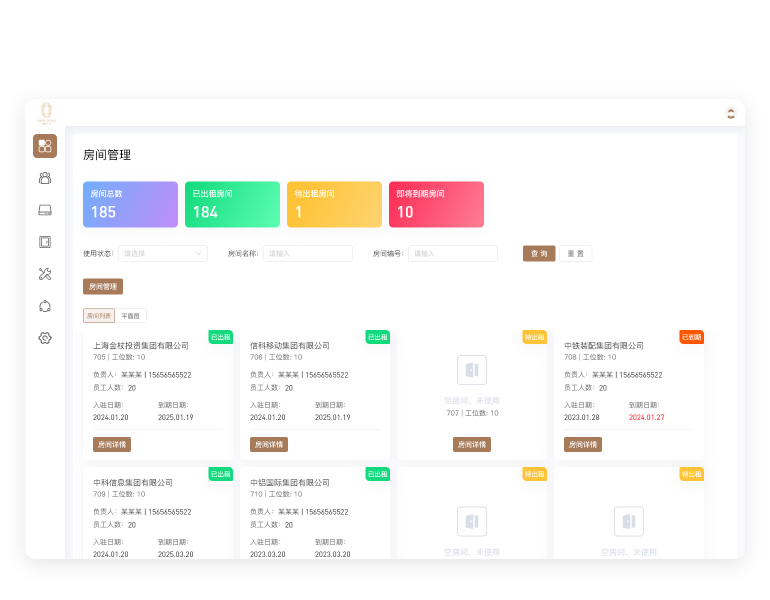Click the 查询 search button
The width and height of the screenshot is (770, 600).
coord(539,254)
